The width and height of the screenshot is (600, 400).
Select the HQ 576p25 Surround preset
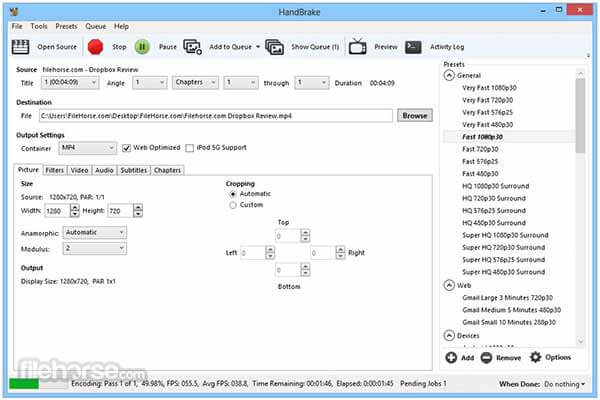(494, 211)
